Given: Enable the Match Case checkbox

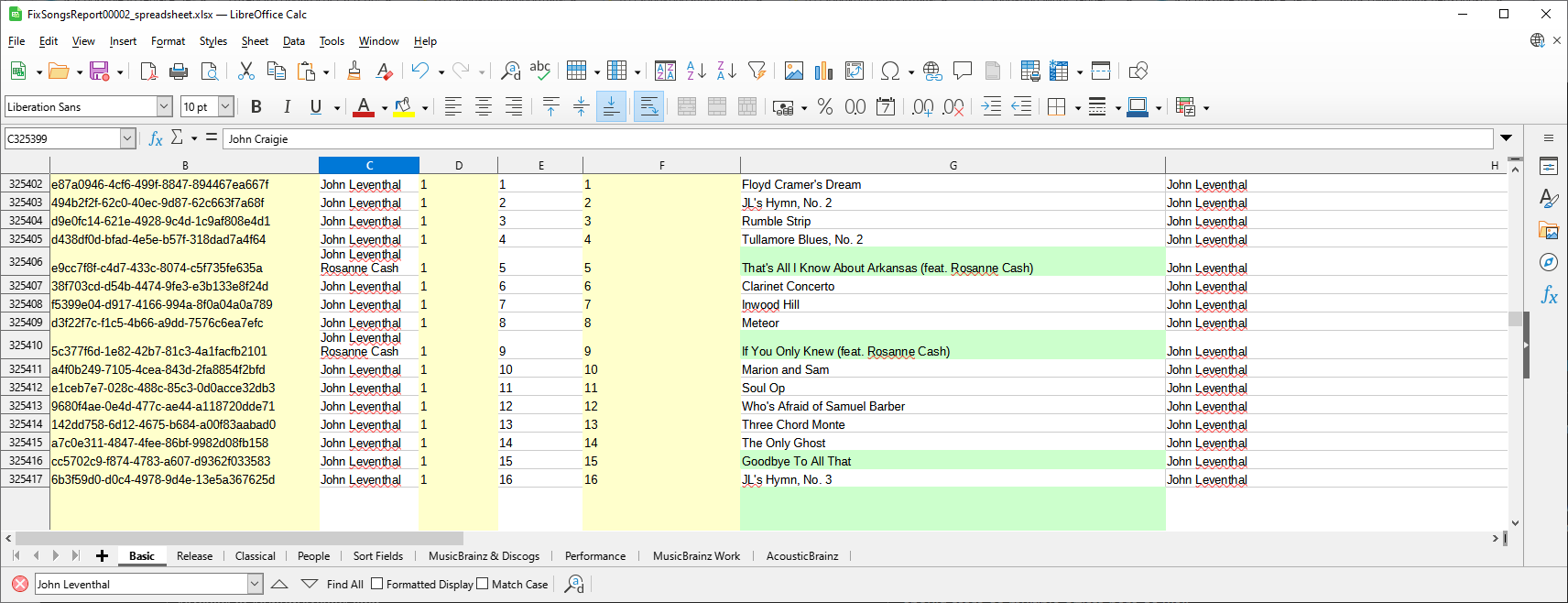Looking at the screenshot, I should tap(483, 584).
